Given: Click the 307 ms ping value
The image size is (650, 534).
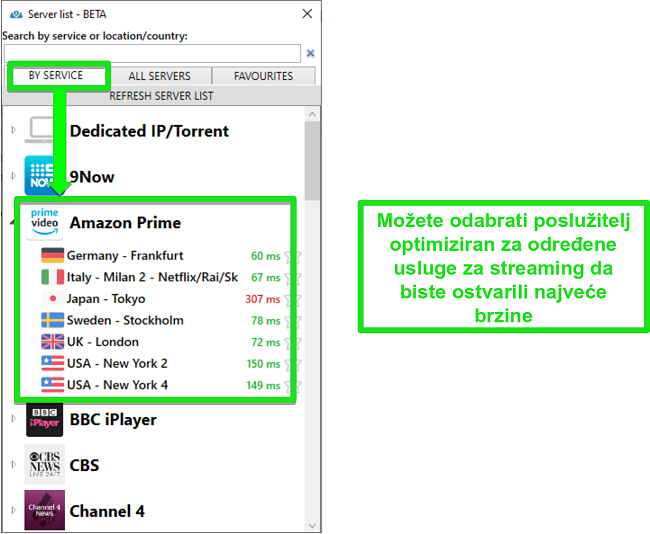Looking at the screenshot, I should [262, 299].
